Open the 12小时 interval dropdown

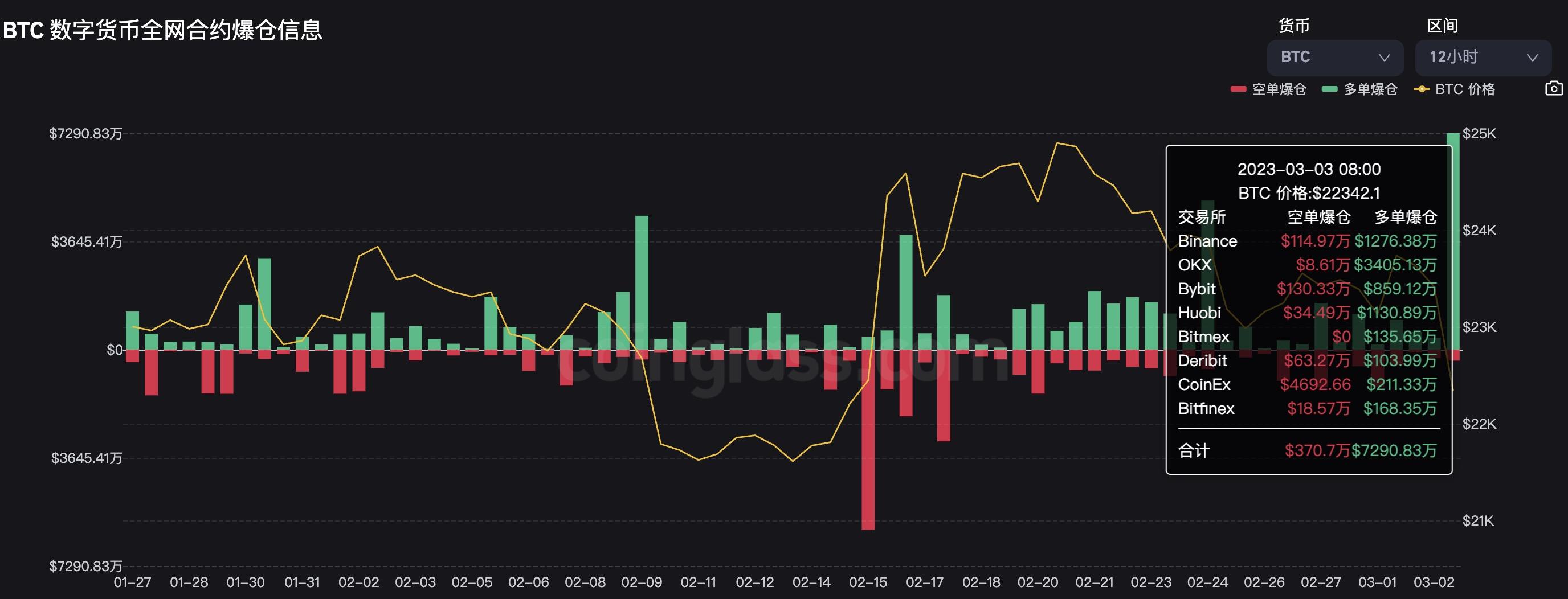(1482, 57)
